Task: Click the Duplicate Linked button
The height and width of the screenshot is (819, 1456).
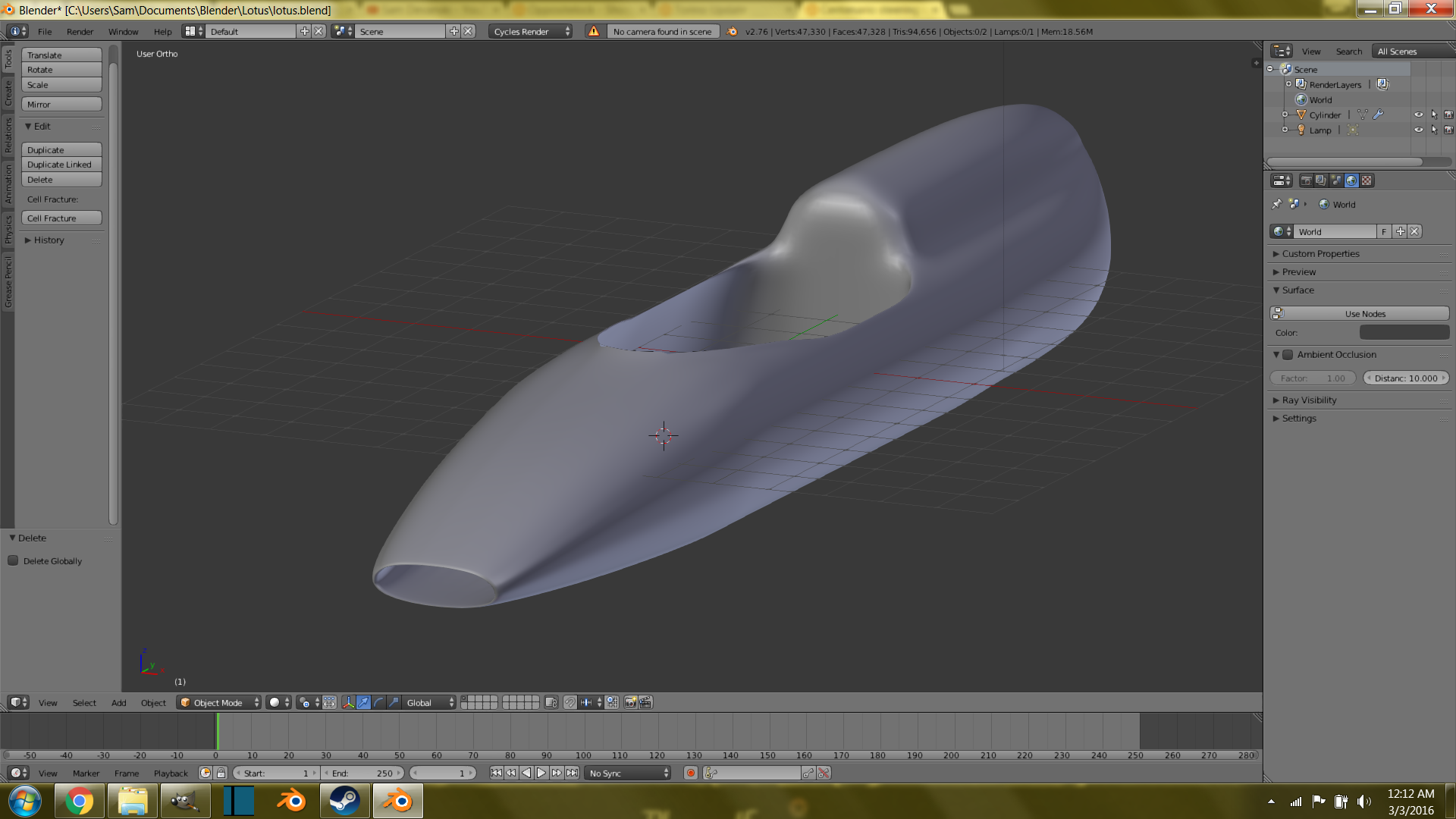Action: coord(61,165)
